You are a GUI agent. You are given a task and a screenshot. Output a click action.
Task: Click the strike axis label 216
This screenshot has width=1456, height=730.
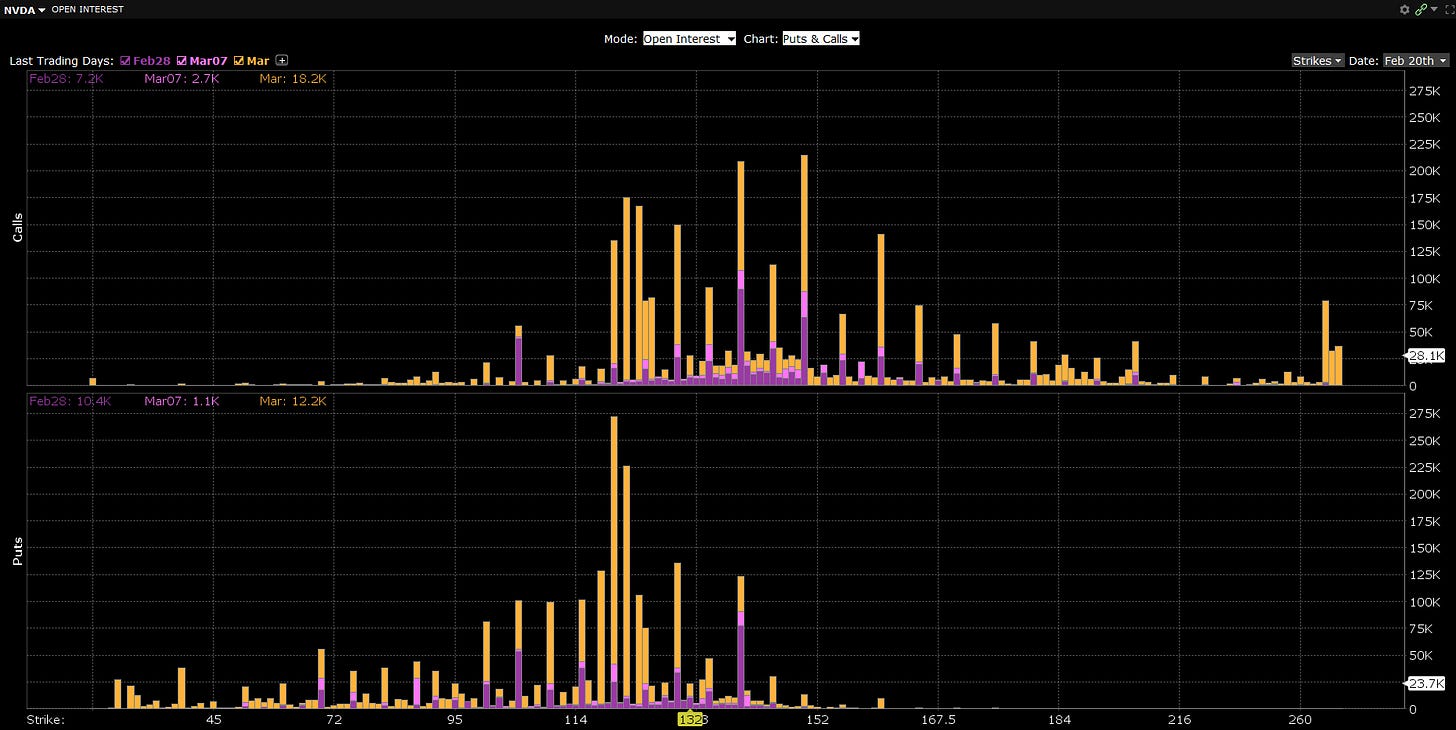tap(1179, 719)
